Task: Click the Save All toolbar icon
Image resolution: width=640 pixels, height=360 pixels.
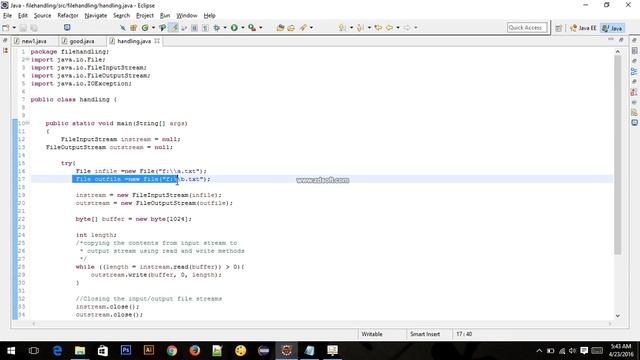Action: click(34, 28)
